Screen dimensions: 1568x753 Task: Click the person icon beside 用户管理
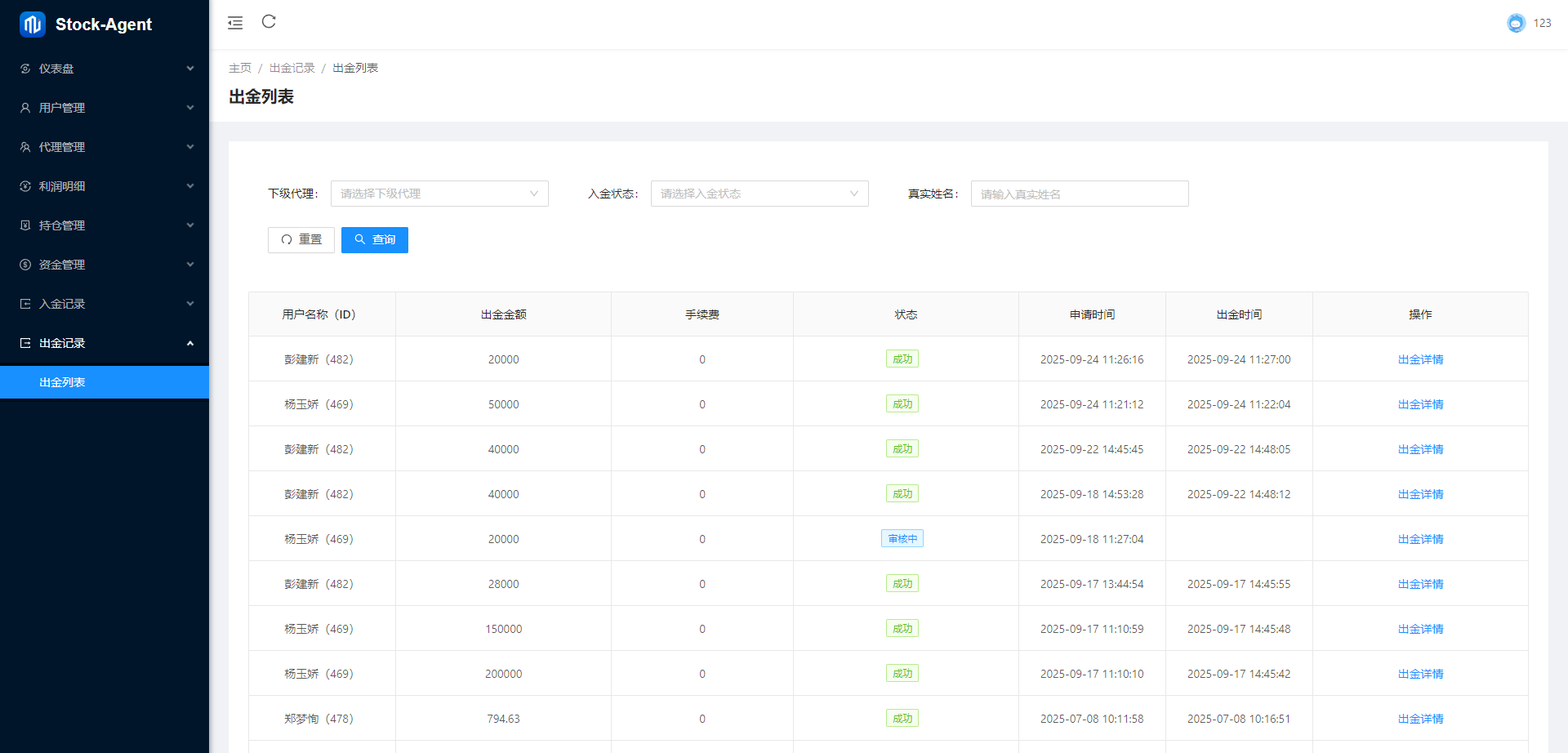pos(25,108)
